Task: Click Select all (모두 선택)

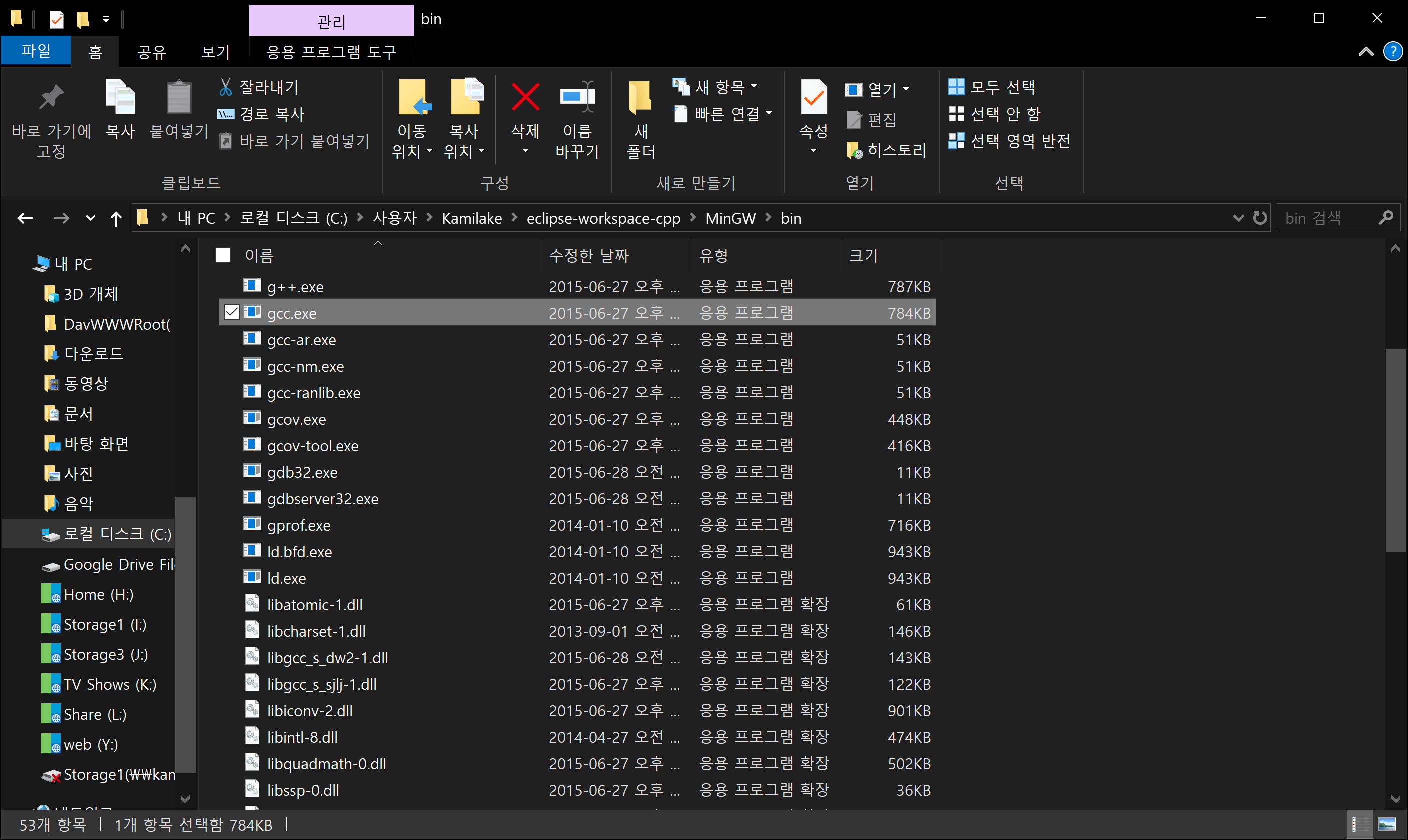Action: tap(992, 87)
